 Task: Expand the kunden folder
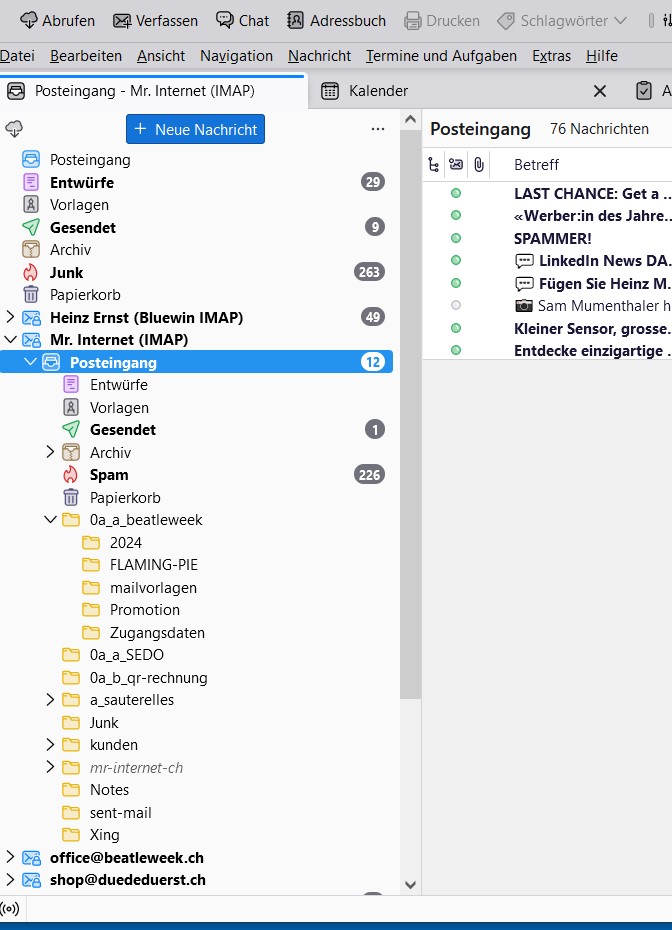pyautogui.click(x=50, y=744)
